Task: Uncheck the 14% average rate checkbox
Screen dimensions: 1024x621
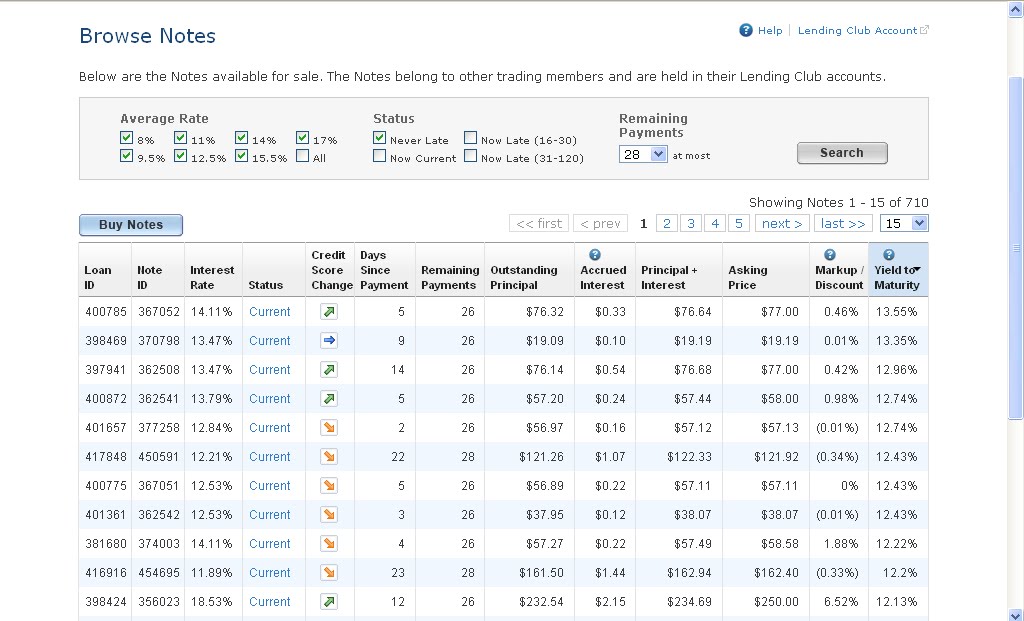Action: [x=242, y=138]
